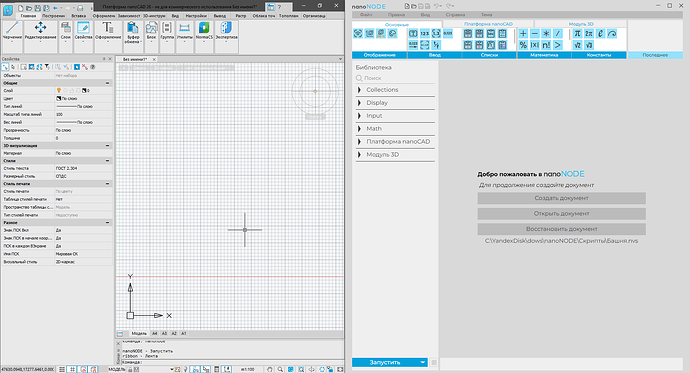
Task: Toggle the МОДЕЛЬ space button in status bar
Action: click(x=117, y=369)
